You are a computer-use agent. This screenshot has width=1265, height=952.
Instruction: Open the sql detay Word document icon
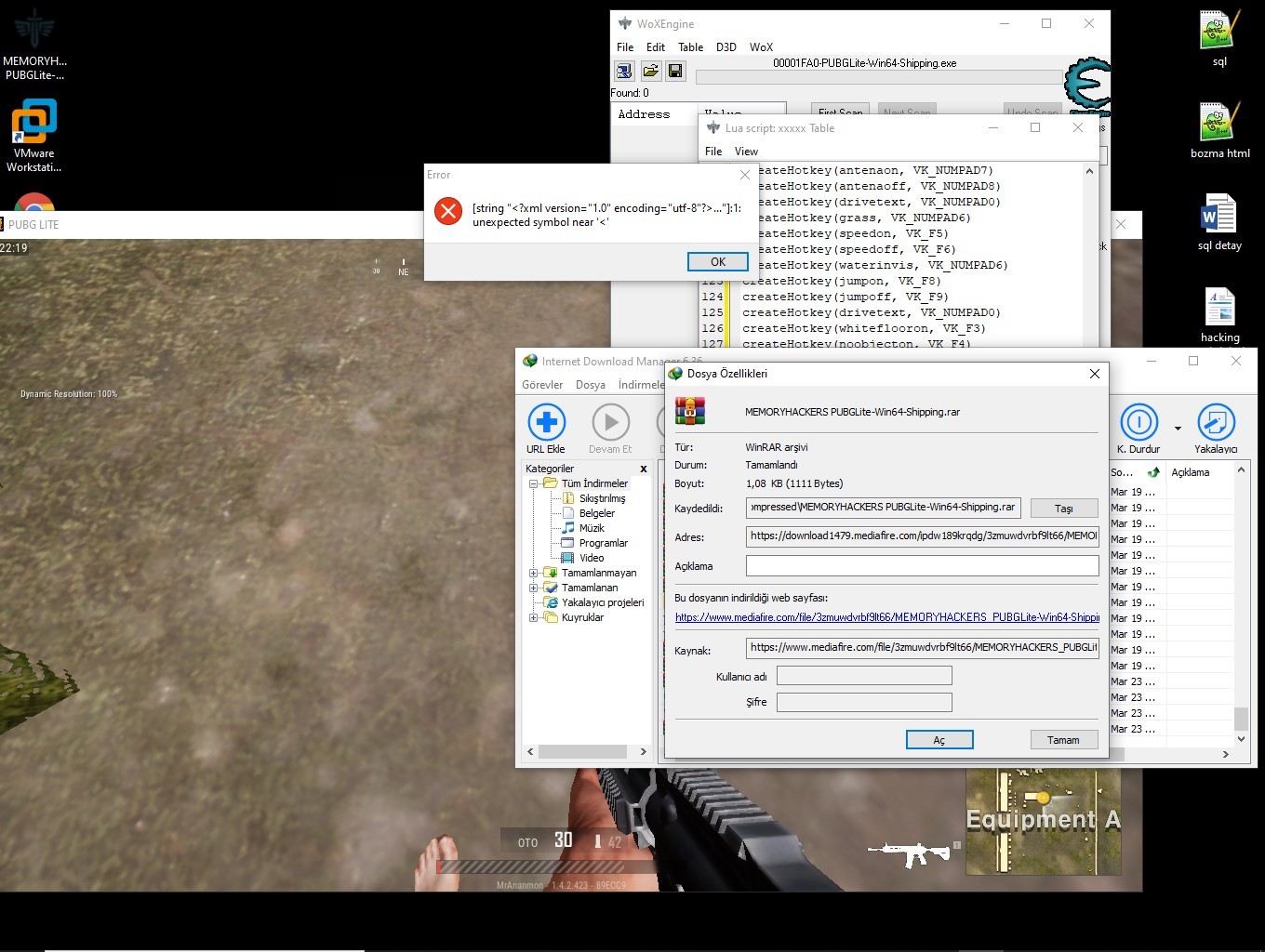coord(1219,222)
